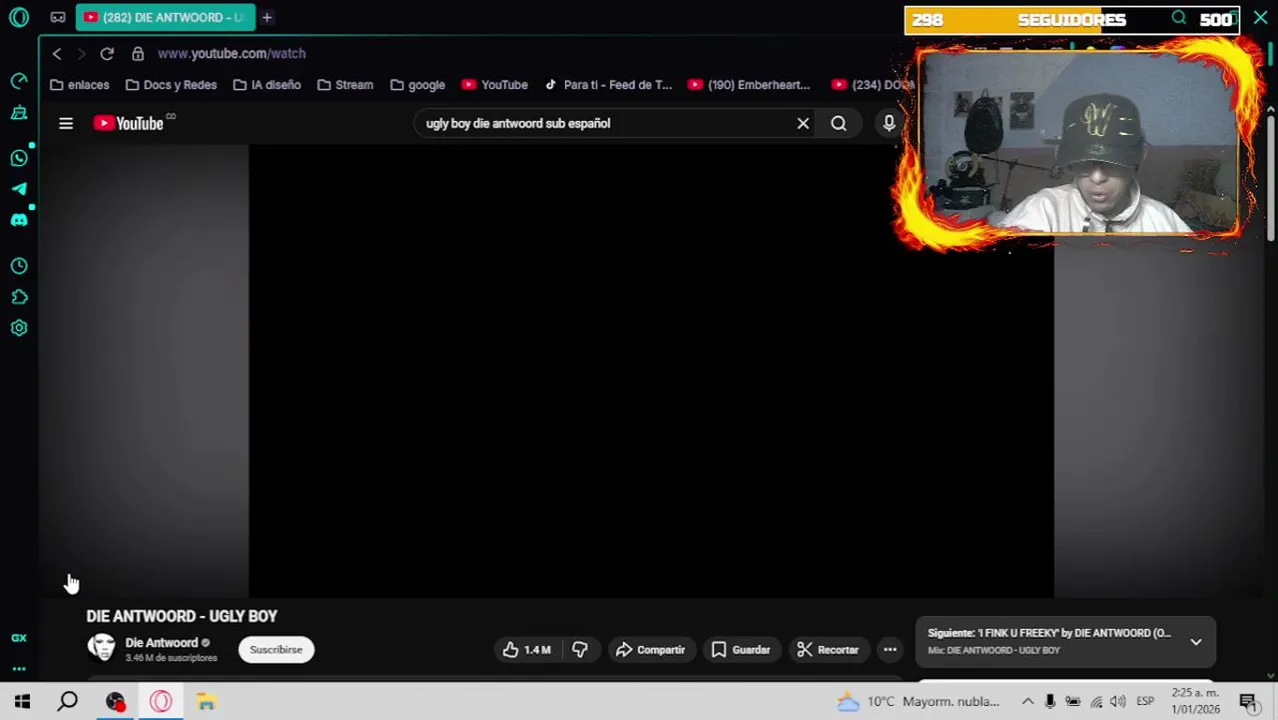The image size is (1278, 720).
Task: Open the Die Antwoord channel avatar
Action: [x=101, y=648]
